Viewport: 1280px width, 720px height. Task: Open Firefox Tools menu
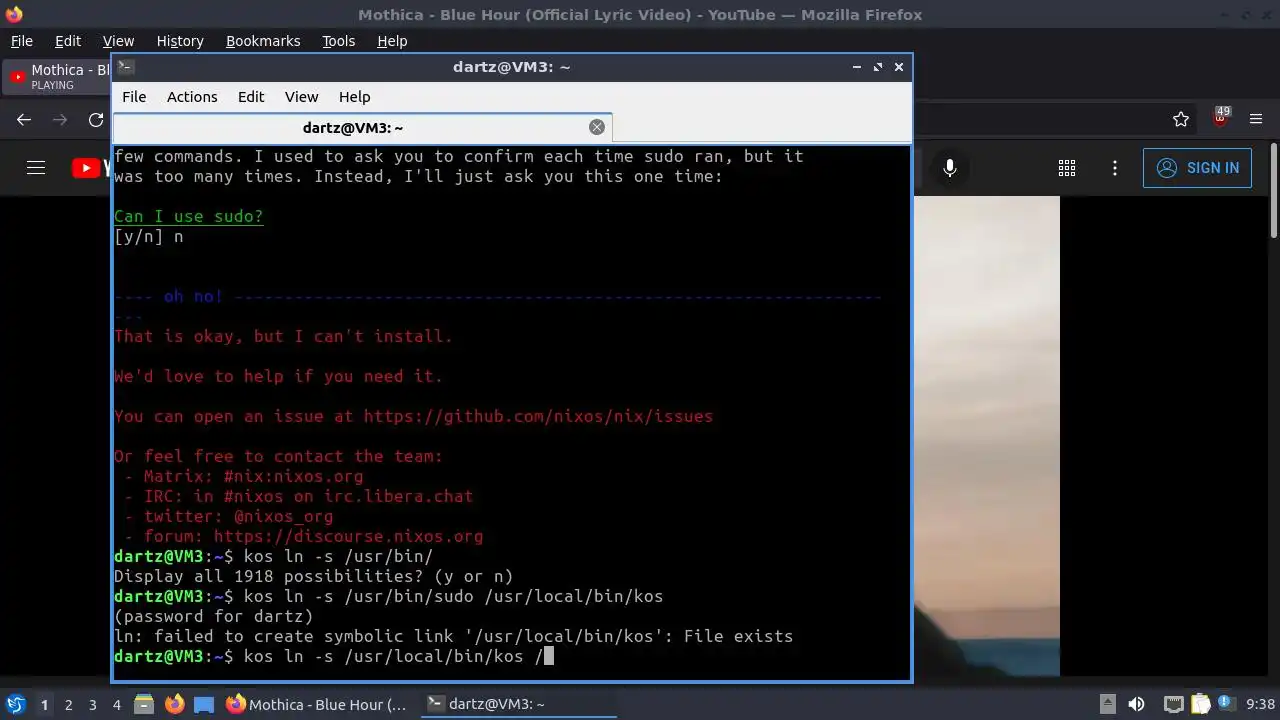pyautogui.click(x=339, y=41)
